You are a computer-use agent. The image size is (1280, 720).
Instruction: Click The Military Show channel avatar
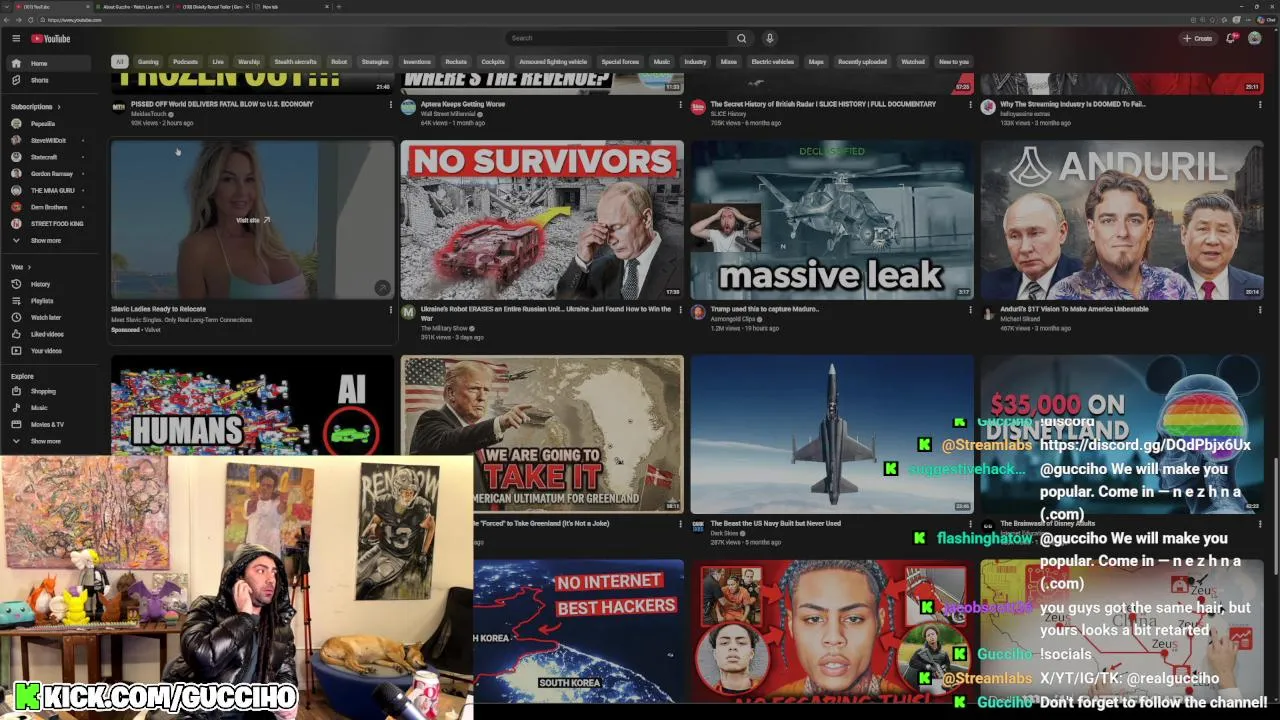pos(408,313)
